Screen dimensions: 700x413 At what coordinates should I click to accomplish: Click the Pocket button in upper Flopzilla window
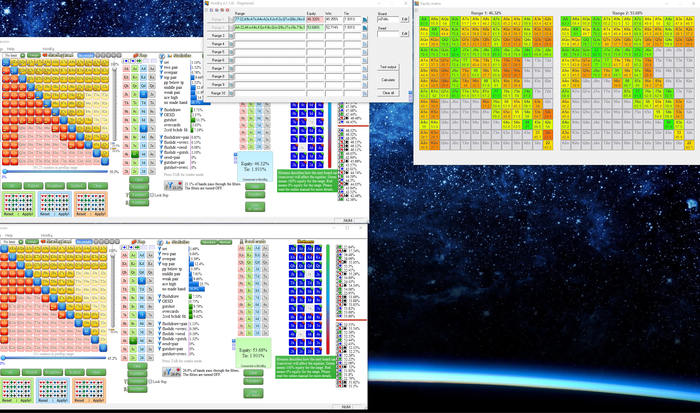pyautogui.click(x=33, y=186)
